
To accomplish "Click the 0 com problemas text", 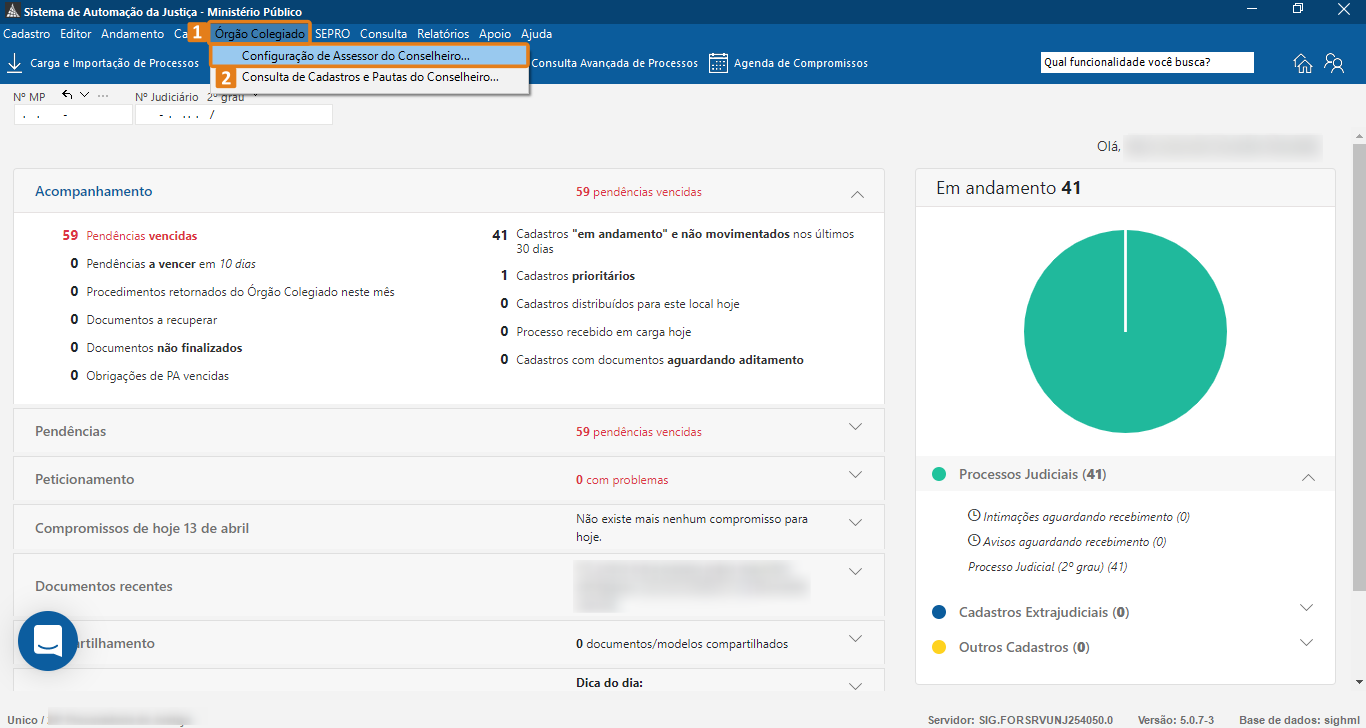I will click(x=622, y=480).
